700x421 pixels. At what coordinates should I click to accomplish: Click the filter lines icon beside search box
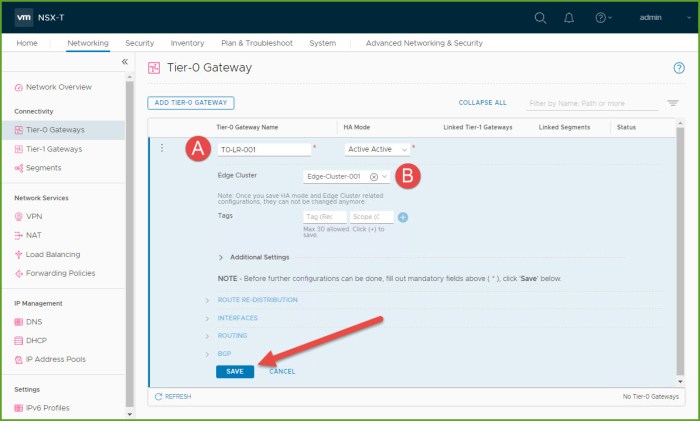[673, 103]
